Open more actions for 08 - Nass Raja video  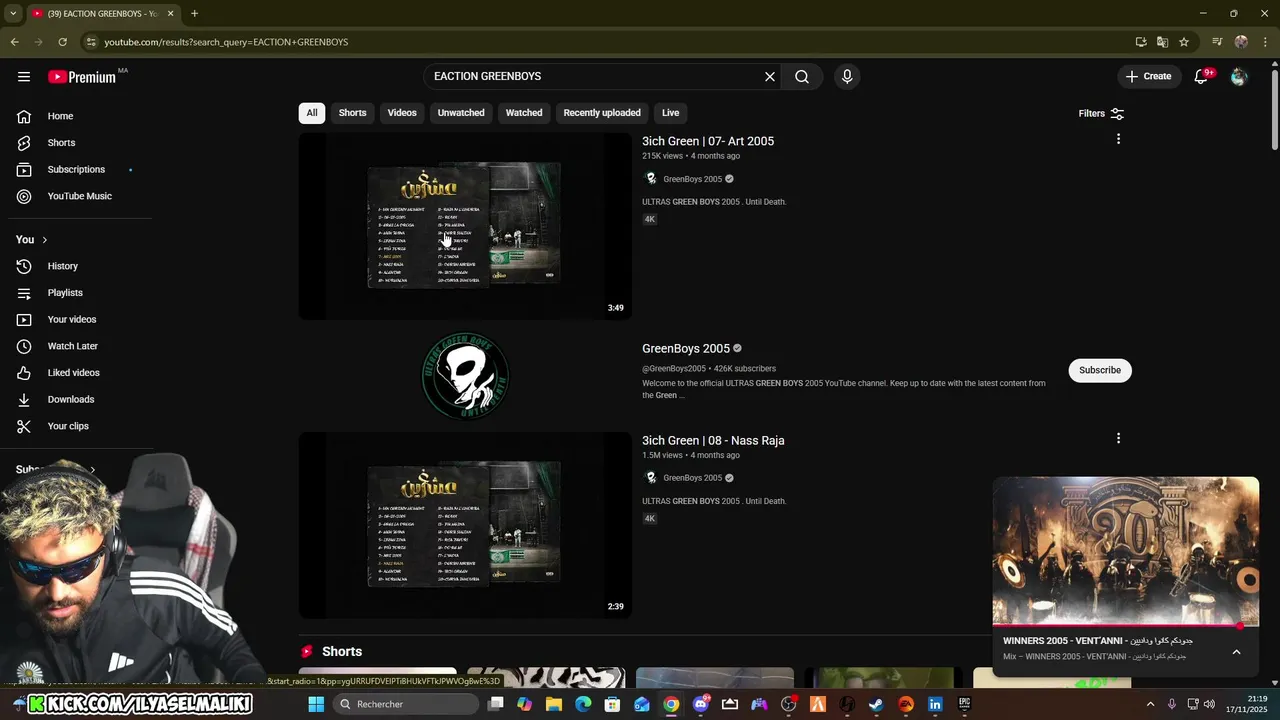tap(1118, 438)
